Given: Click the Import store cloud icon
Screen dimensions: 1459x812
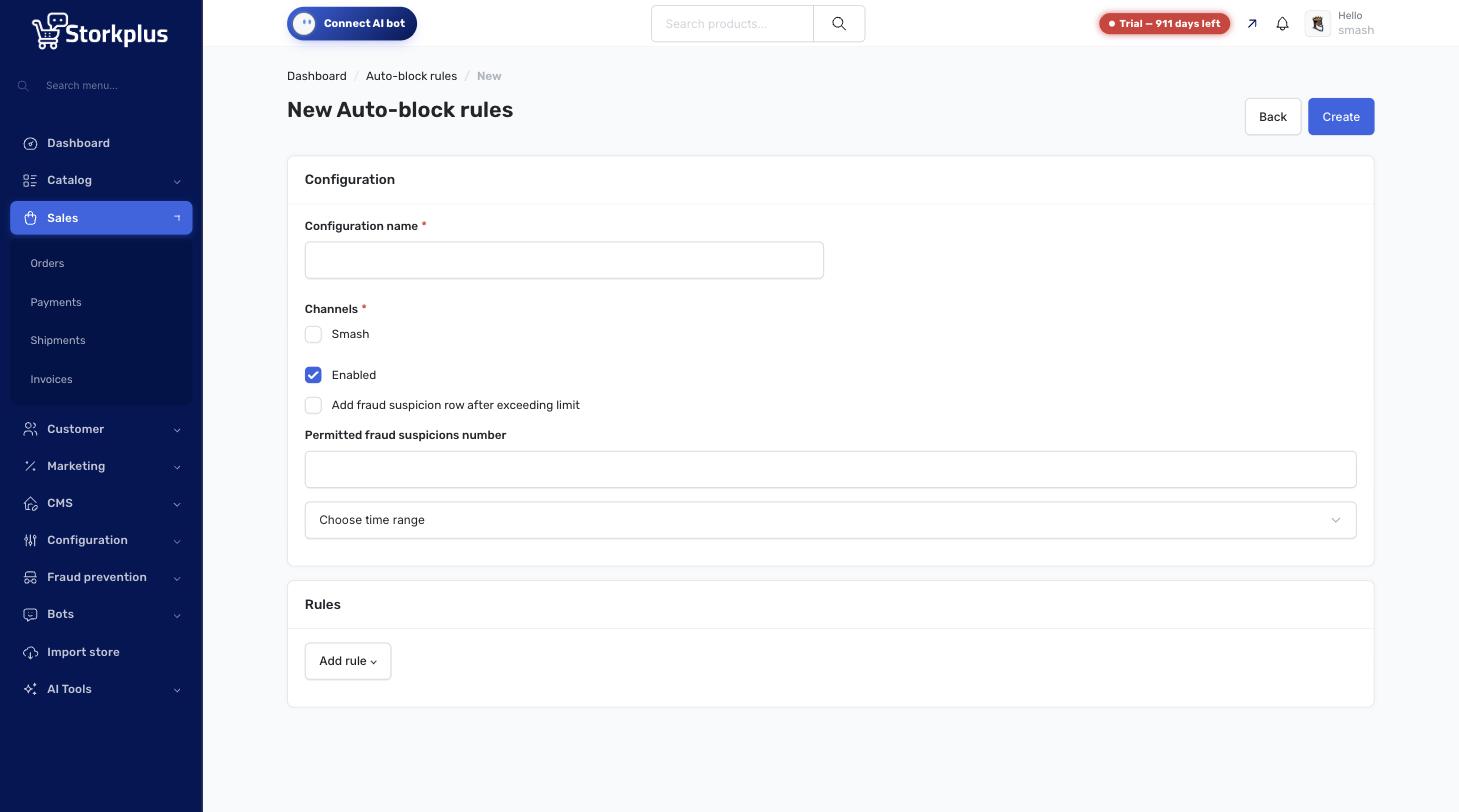Looking at the screenshot, I should (30, 652).
